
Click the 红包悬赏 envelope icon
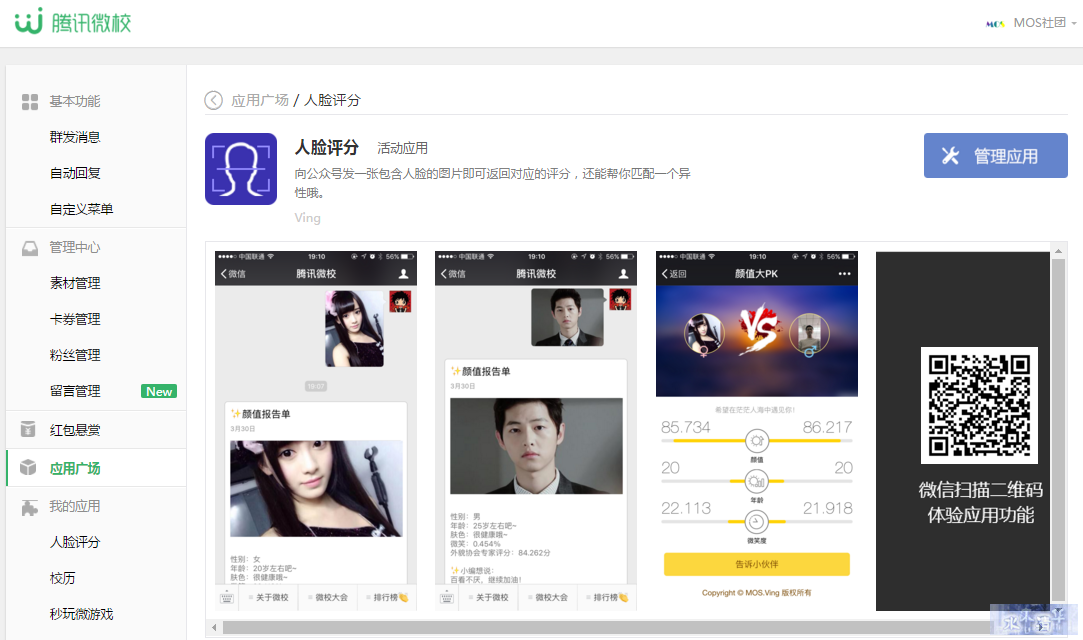tap(28, 429)
